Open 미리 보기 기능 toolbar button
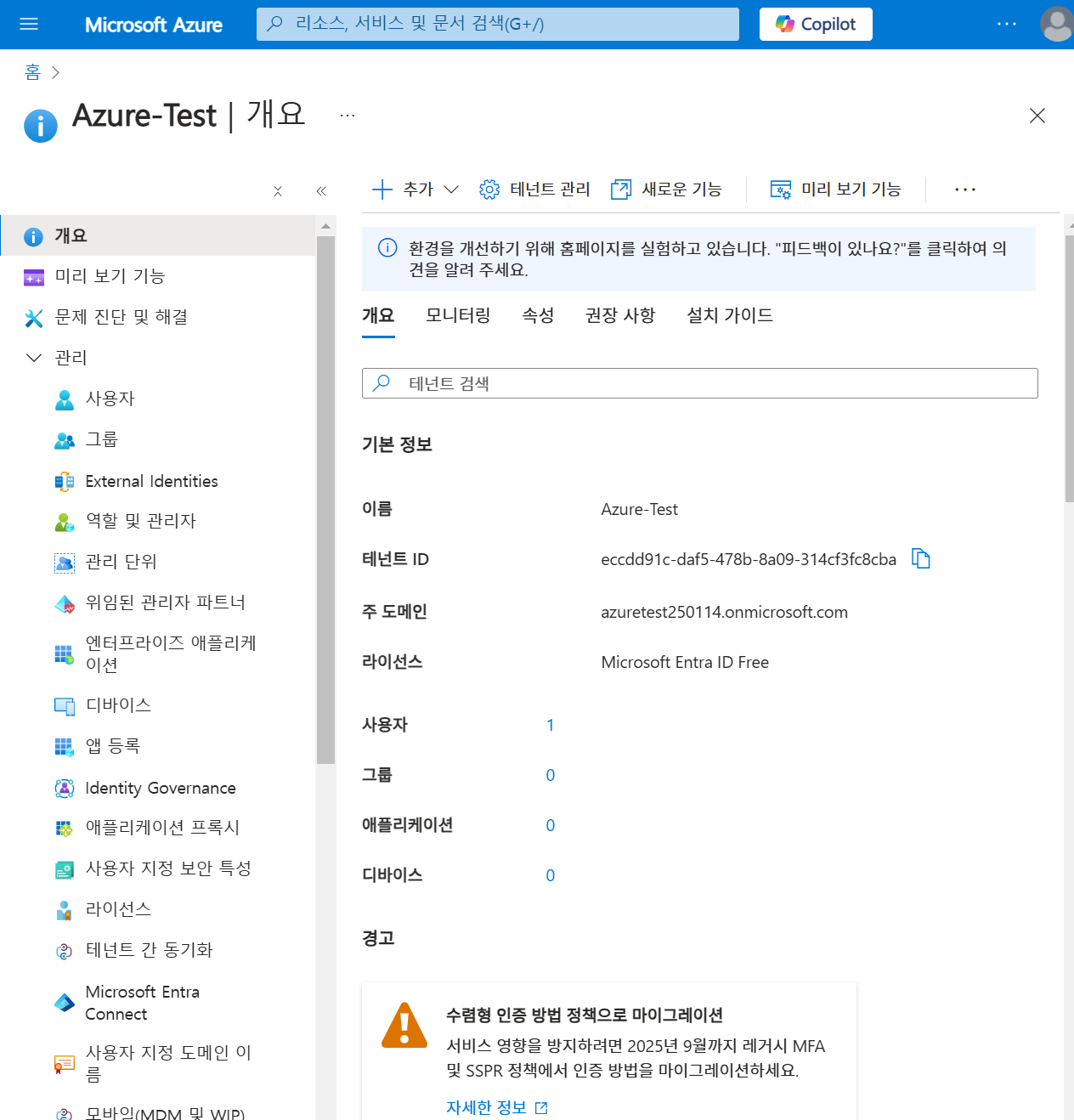Image resolution: width=1074 pixels, height=1120 pixels. (x=835, y=189)
